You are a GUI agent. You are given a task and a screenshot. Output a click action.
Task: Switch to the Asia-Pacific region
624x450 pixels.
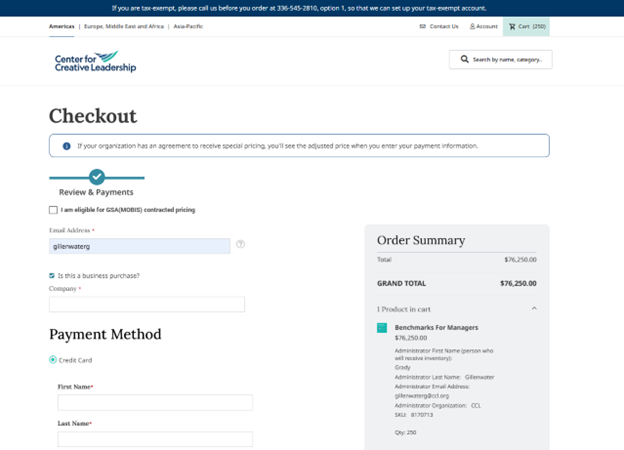coord(188,26)
